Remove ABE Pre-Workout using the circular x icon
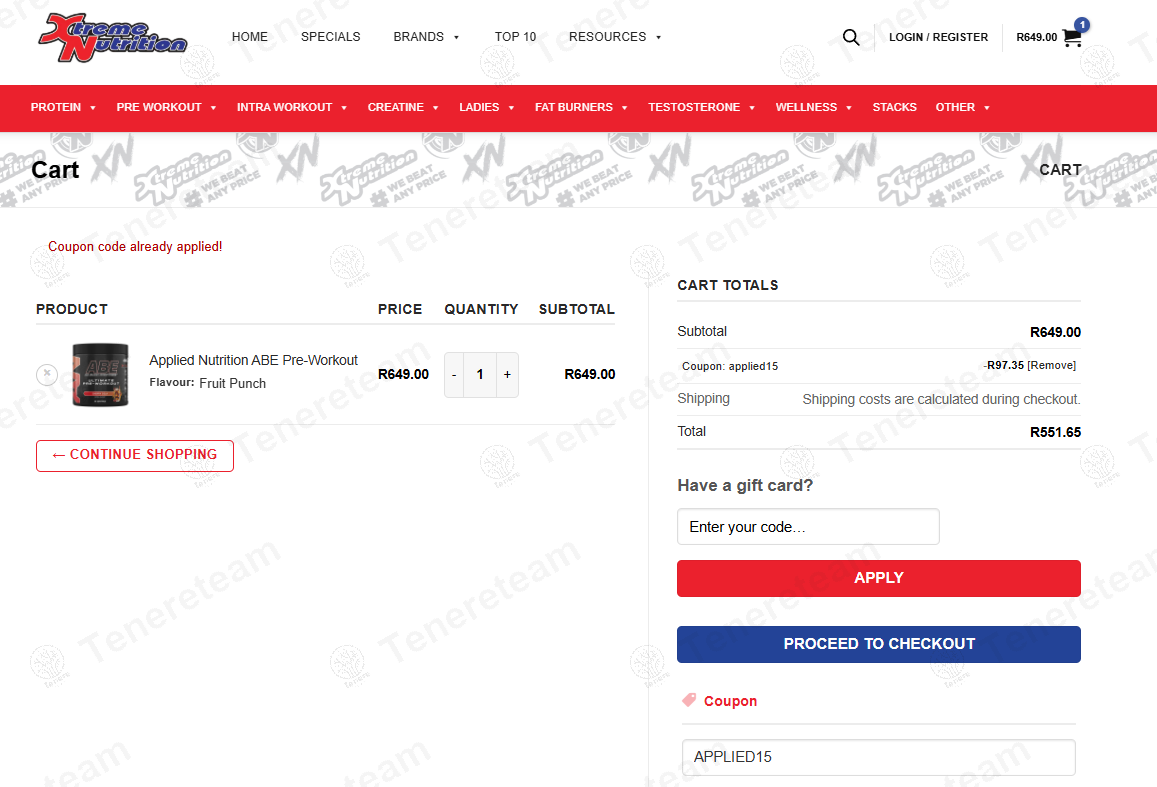Viewport: 1157px width, 787px height. click(47, 374)
